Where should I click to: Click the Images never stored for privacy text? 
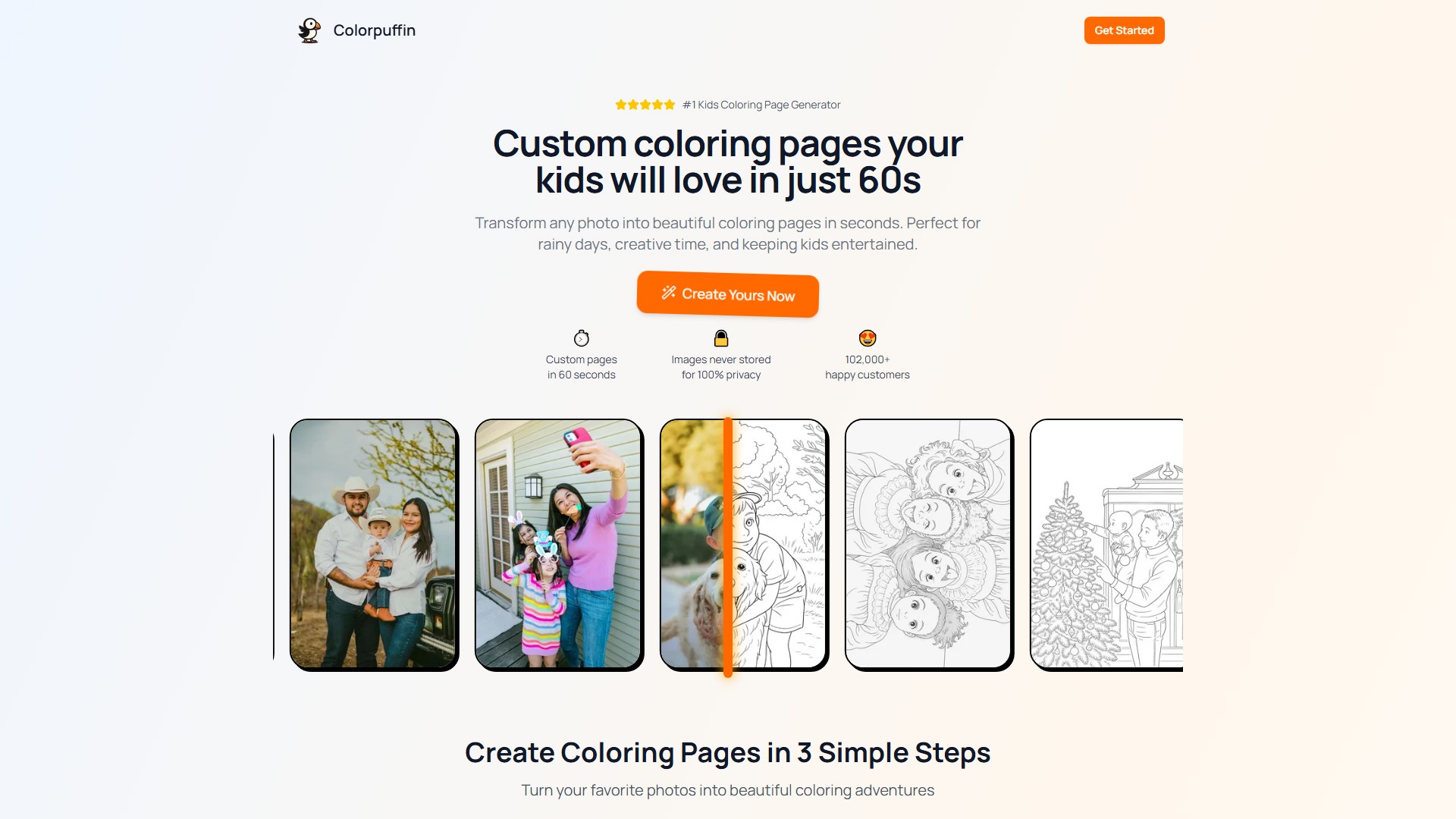tap(721, 367)
